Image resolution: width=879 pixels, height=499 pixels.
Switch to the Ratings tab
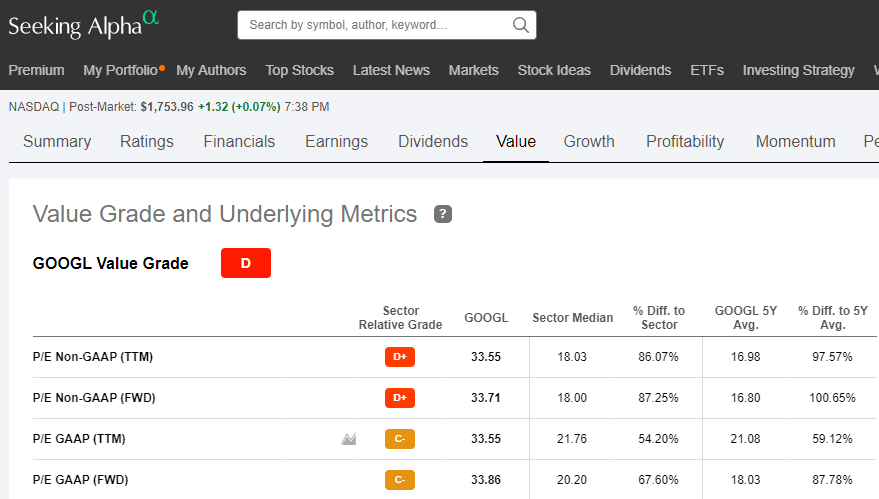(x=147, y=141)
